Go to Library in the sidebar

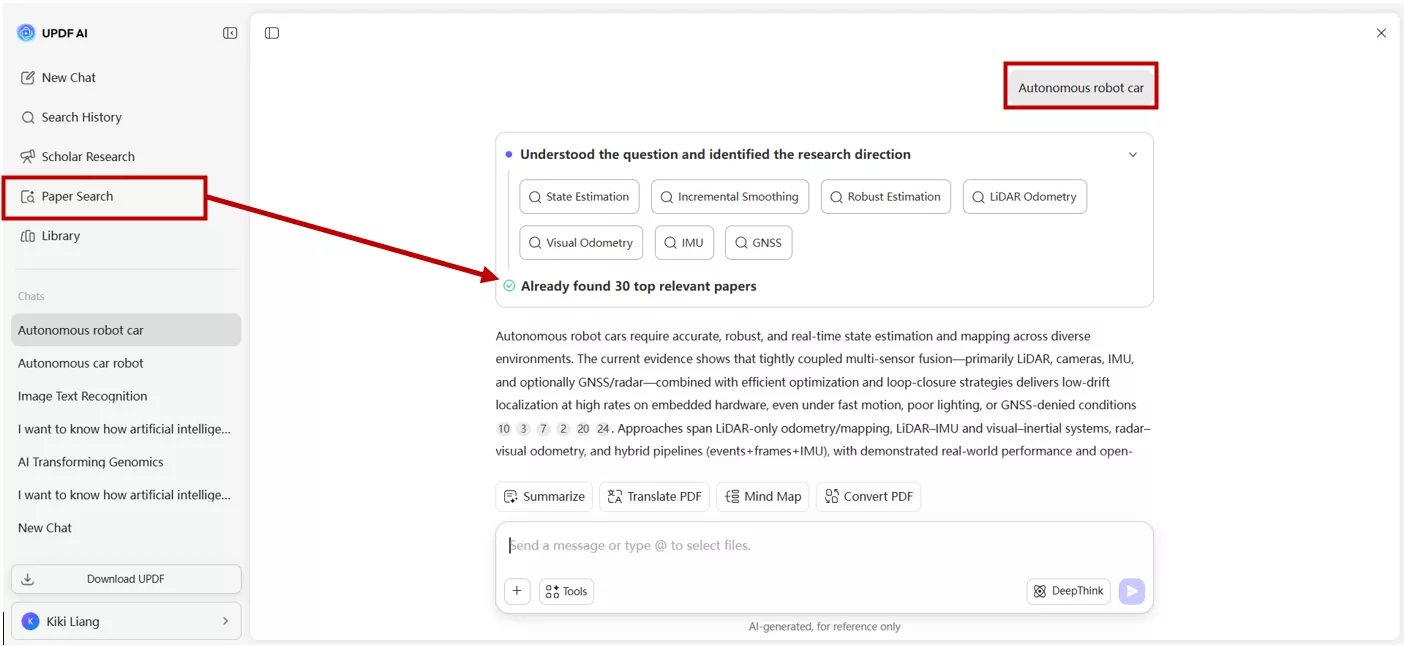[60, 236]
